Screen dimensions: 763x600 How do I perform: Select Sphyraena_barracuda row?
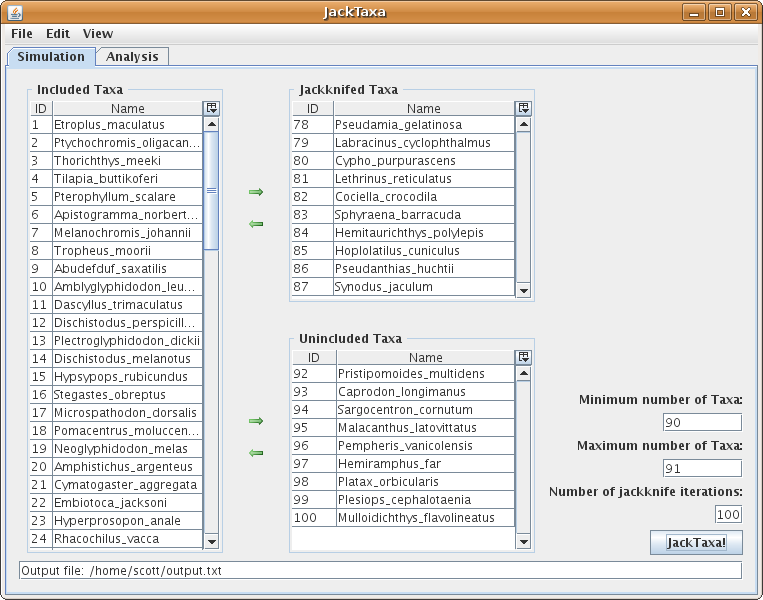point(403,215)
